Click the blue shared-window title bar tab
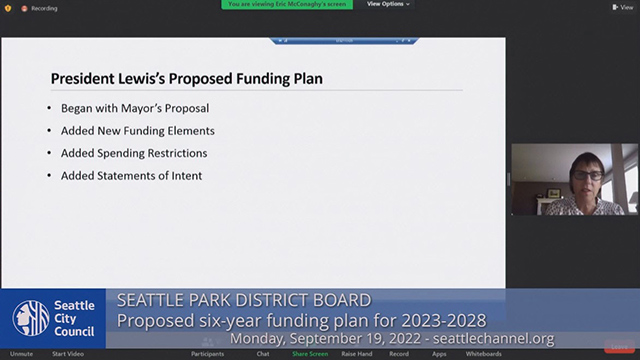This screenshot has height=360, width=640. tap(344, 41)
